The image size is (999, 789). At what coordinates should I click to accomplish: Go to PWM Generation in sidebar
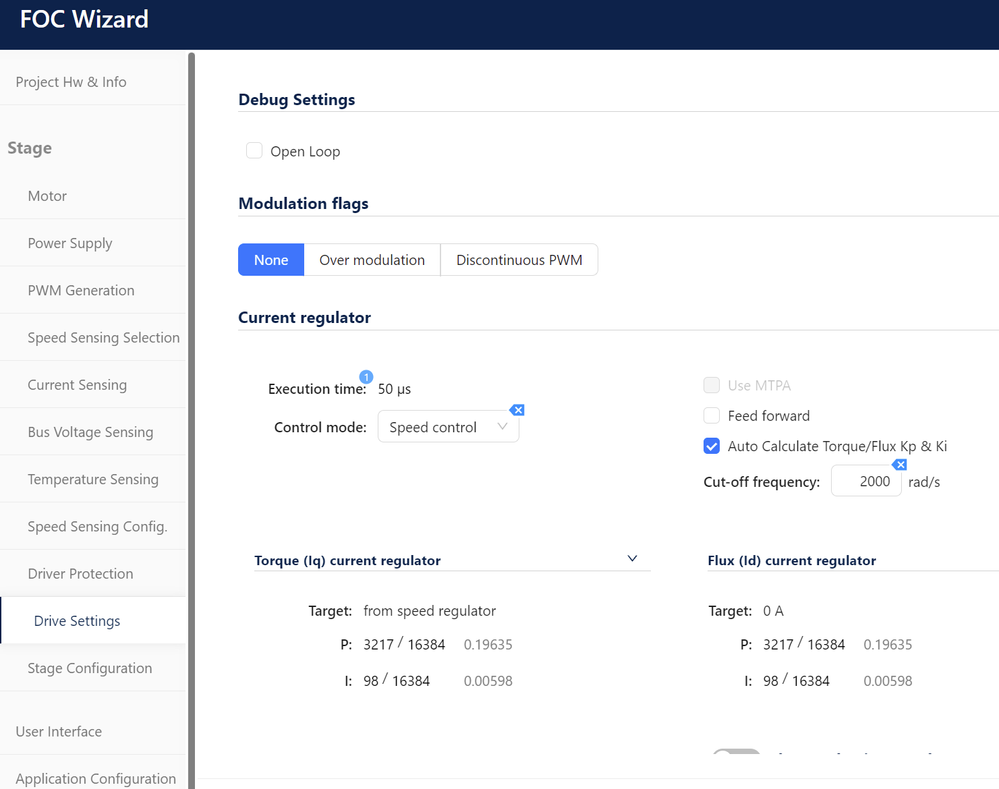pos(81,290)
